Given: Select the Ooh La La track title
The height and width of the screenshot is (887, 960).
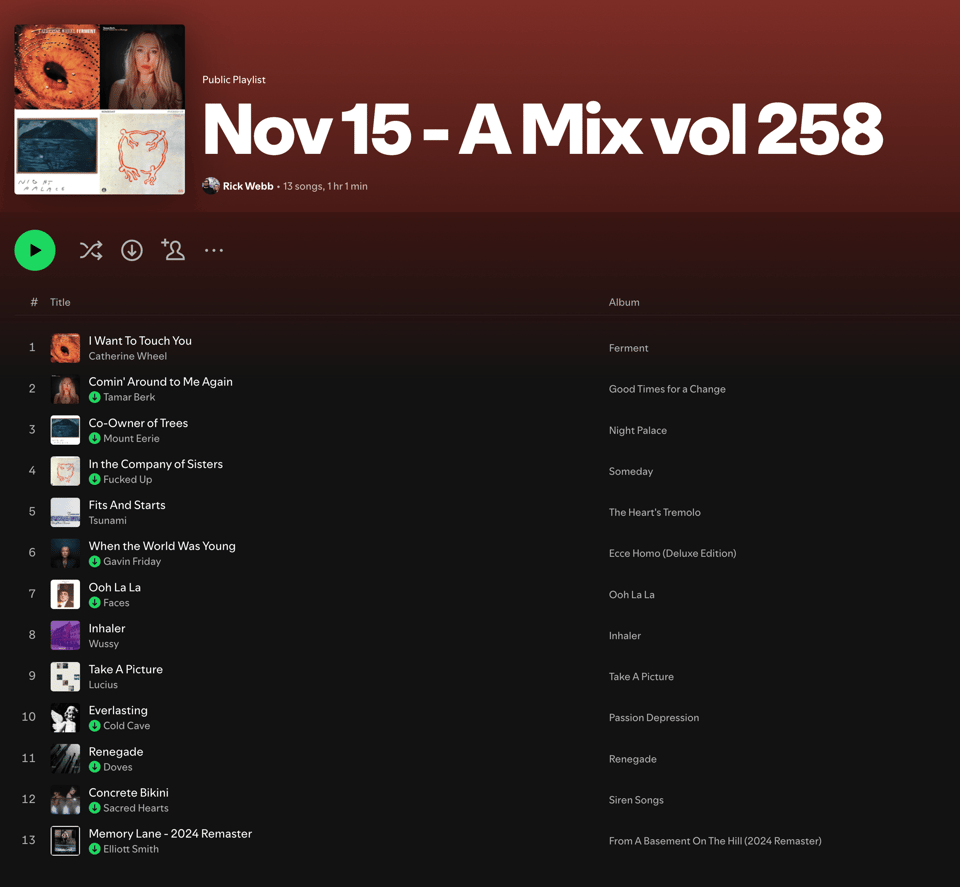Looking at the screenshot, I should (114, 587).
